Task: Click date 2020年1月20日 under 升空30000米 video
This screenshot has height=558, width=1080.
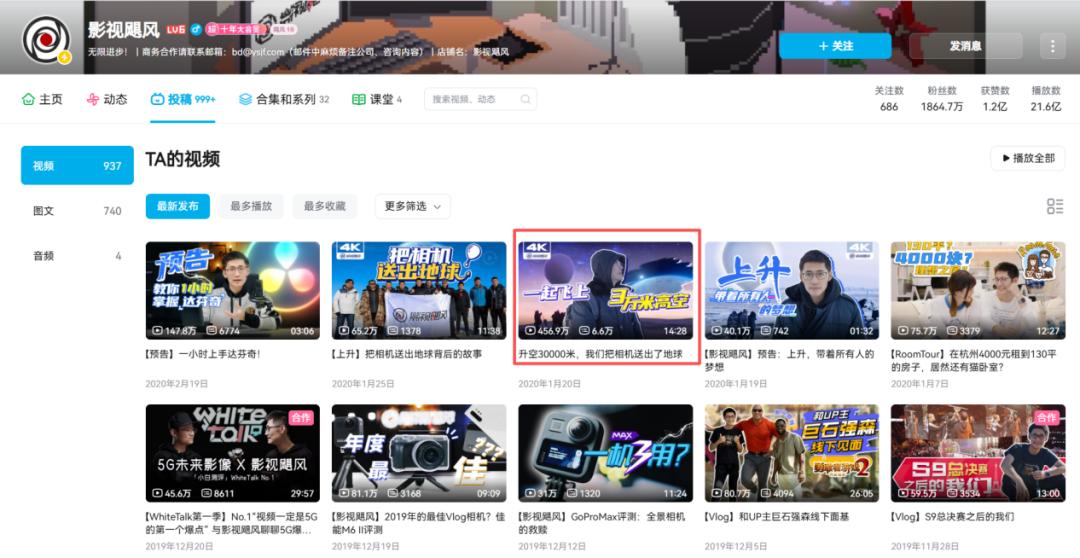Action: (550, 384)
